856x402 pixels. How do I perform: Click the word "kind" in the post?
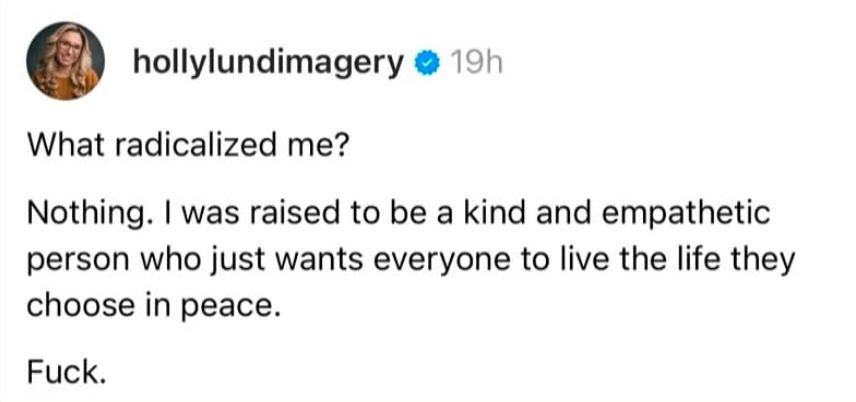497,212
